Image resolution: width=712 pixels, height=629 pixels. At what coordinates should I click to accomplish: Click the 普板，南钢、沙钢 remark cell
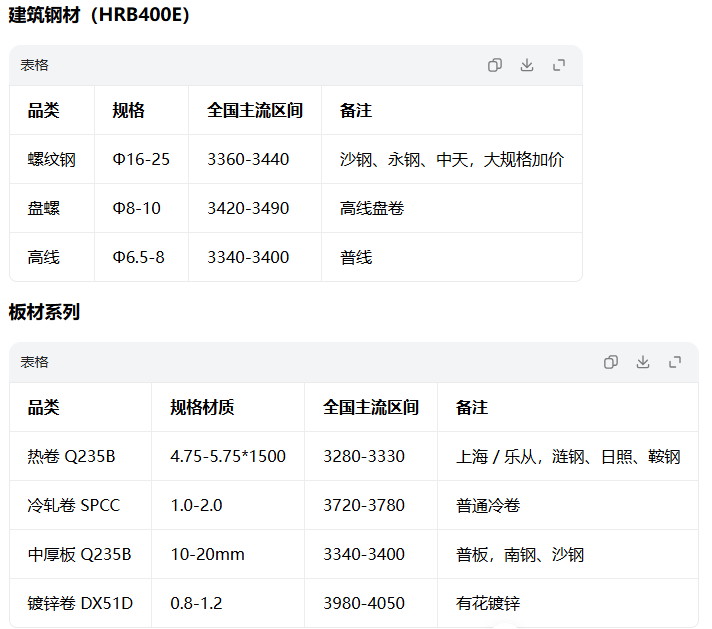(x=568, y=555)
